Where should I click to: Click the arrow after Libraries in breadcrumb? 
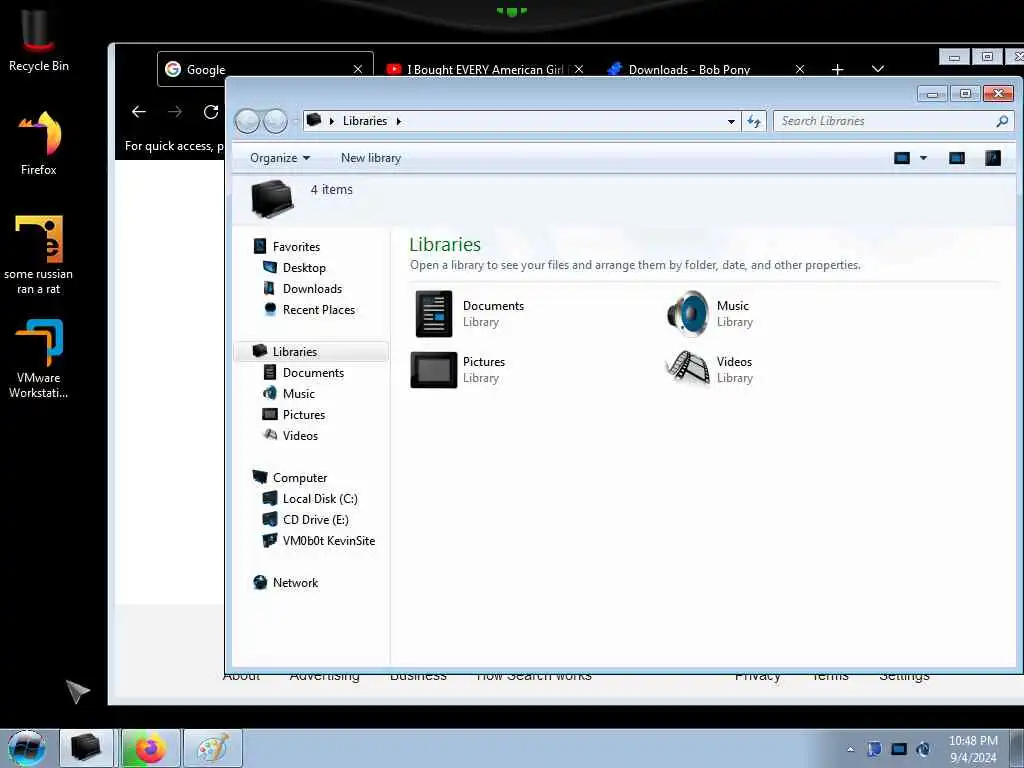(398, 121)
